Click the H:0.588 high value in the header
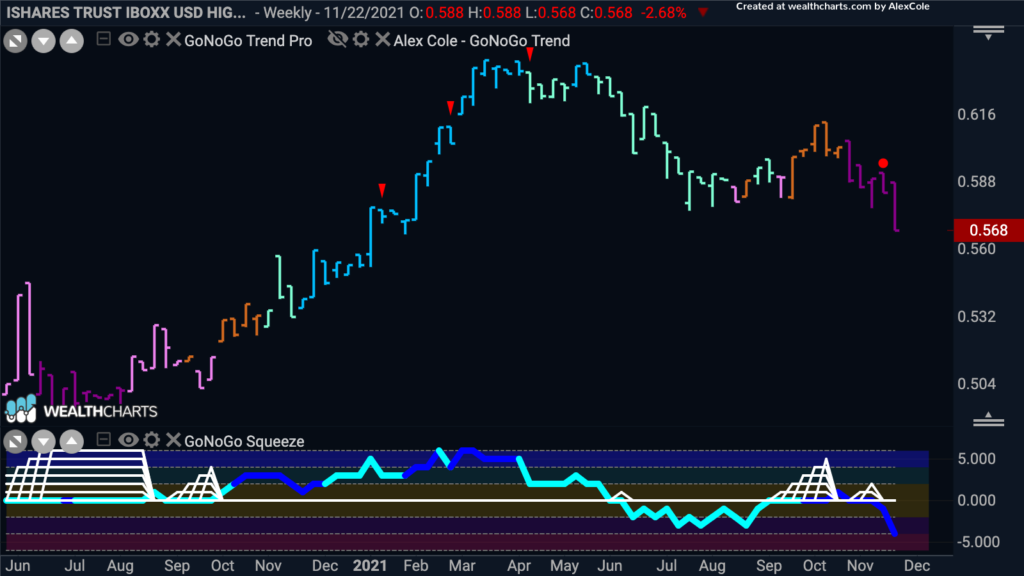The width and height of the screenshot is (1024, 576). click(494, 12)
